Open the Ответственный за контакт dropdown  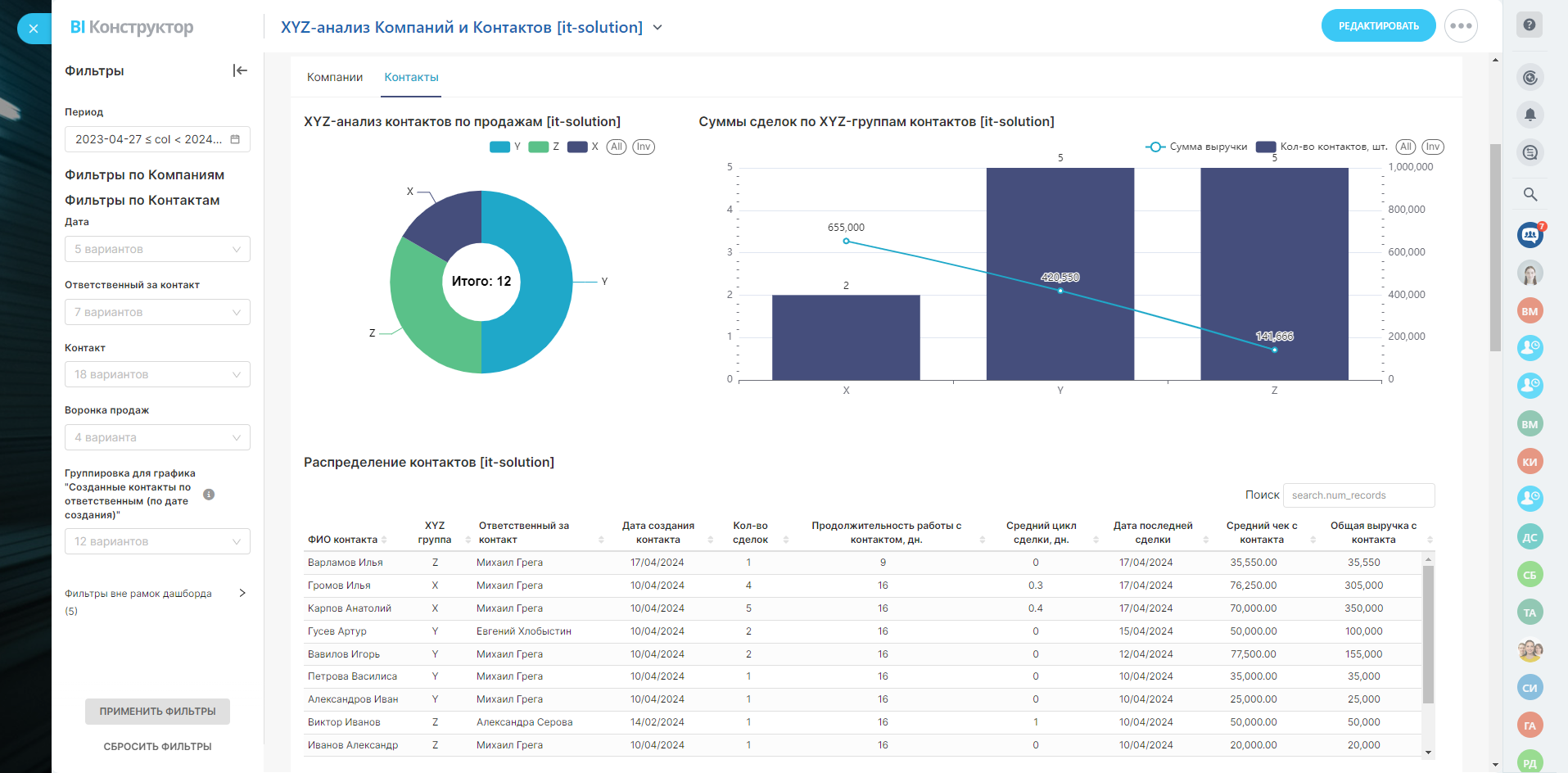pos(157,312)
